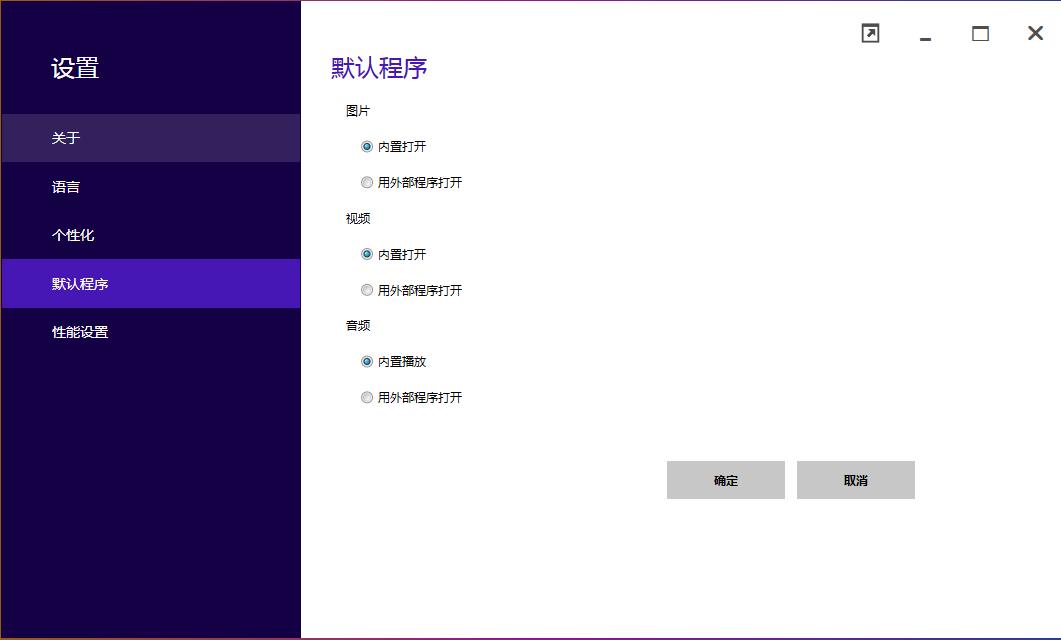Cancel changes using the 取消 button
This screenshot has width=1061, height=640.
pyautogui.click(x=855, y=480)
